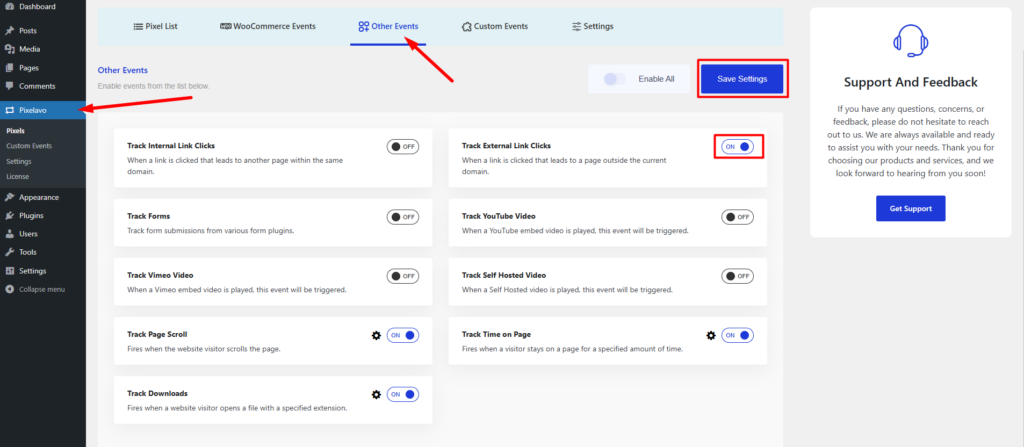The width and height of the screenshot is (1024, 447).
Task: Enable the Track YouTube Video switch
Action: point(738,217)
